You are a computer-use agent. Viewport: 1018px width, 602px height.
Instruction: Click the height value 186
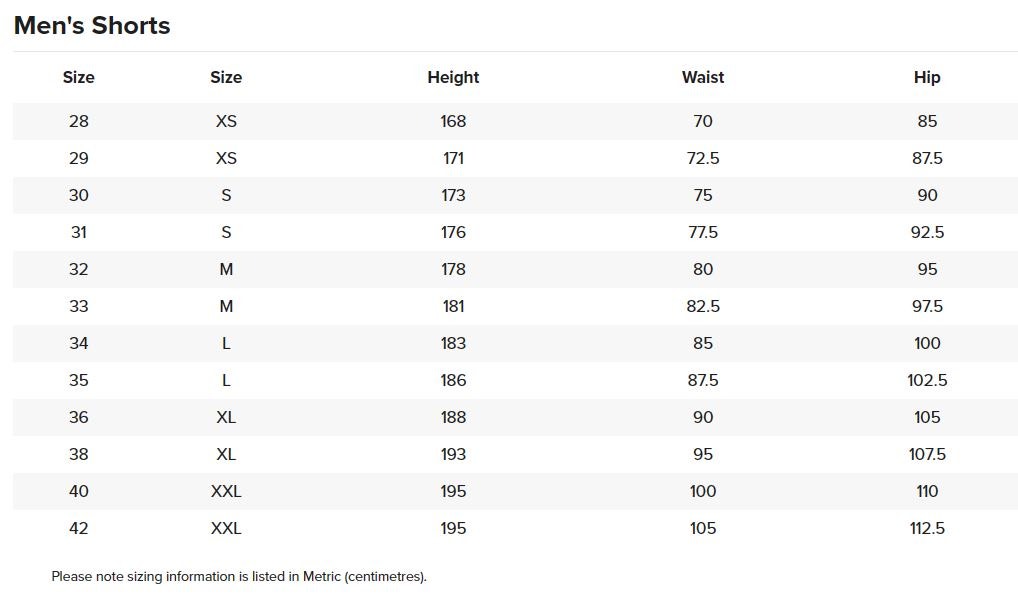click(453, 381)
